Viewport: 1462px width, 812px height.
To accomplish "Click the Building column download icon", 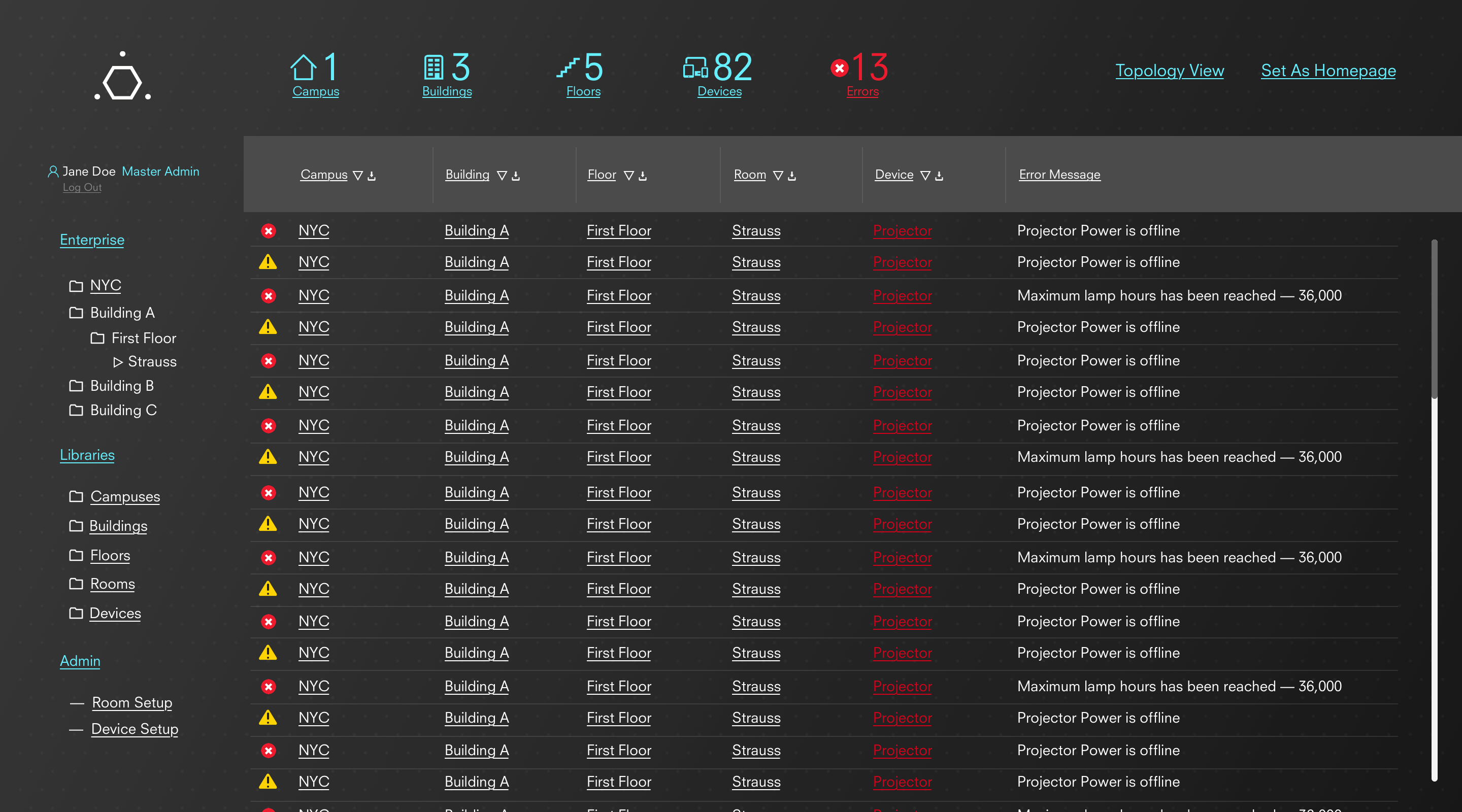I will [x=516, y=176].
